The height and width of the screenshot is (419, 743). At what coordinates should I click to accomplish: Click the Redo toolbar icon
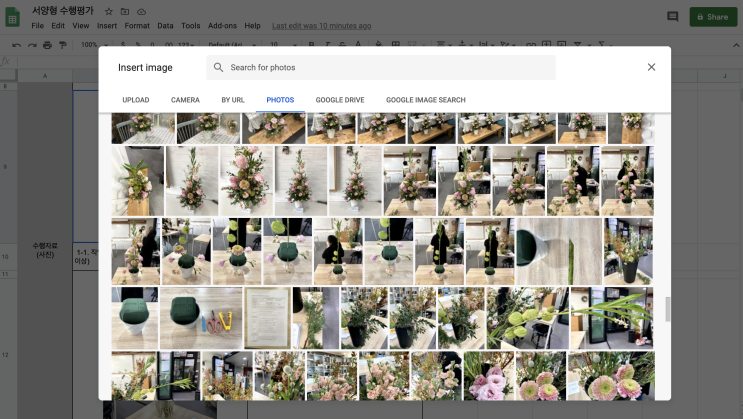(32, 45)
